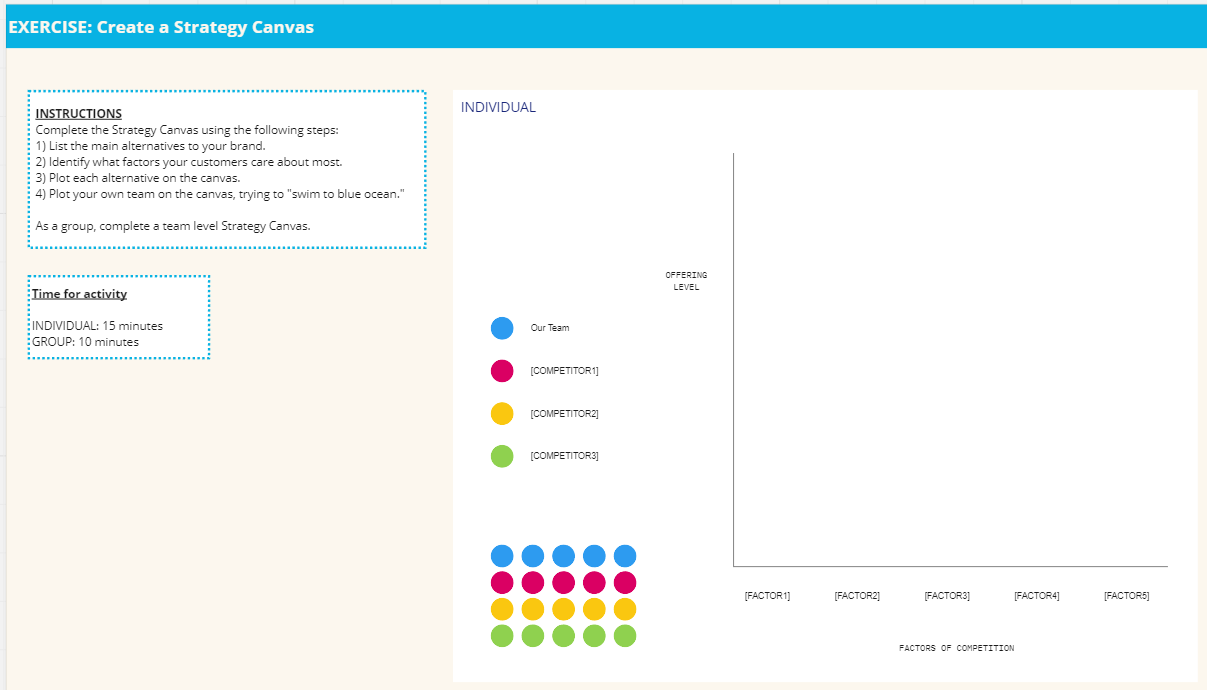This screenshot has height=690, width=1207.
Task: Select the [COMPETITOR3] text label
Action: (x=564, y=456)
